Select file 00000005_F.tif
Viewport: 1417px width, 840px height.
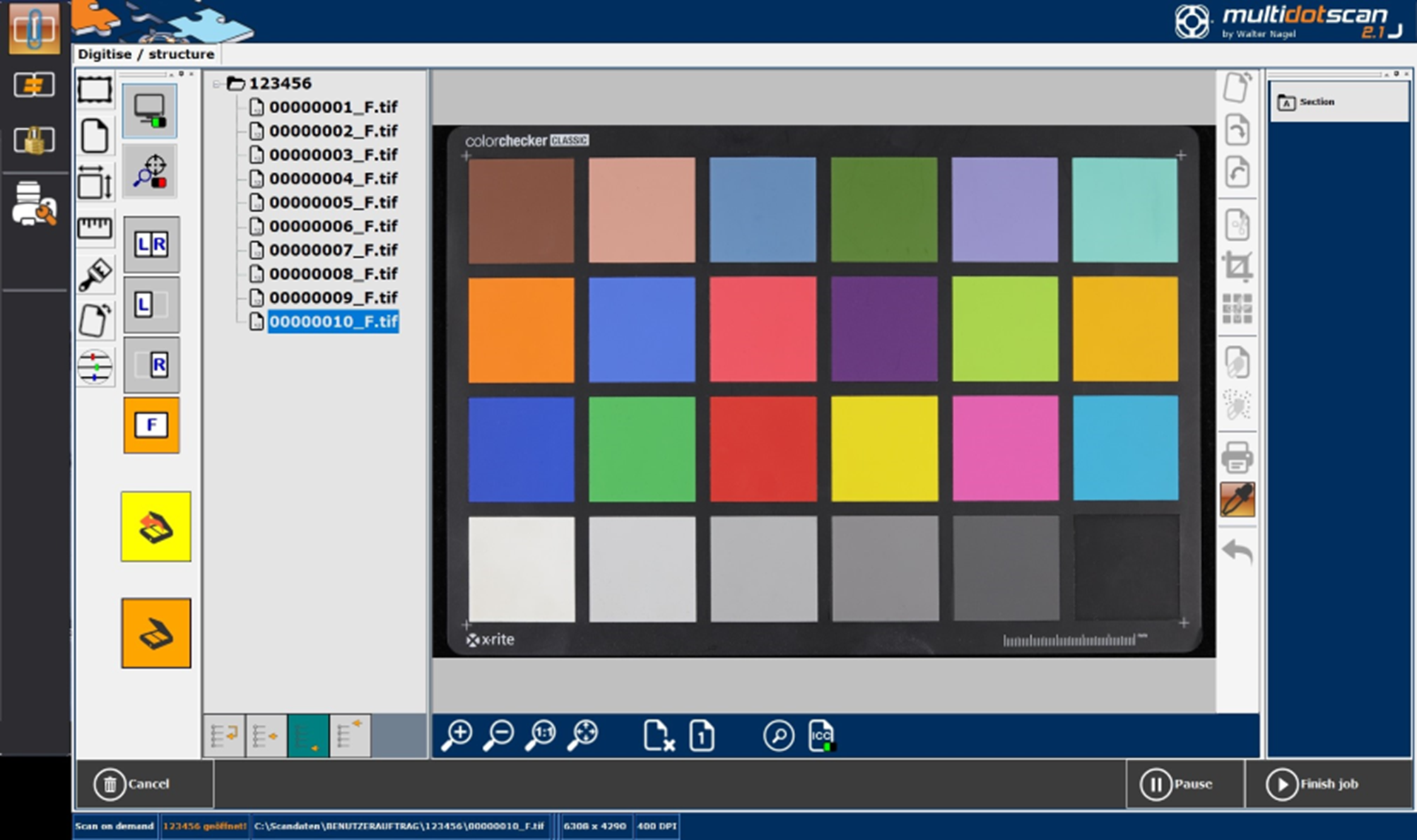pos(333,202)
